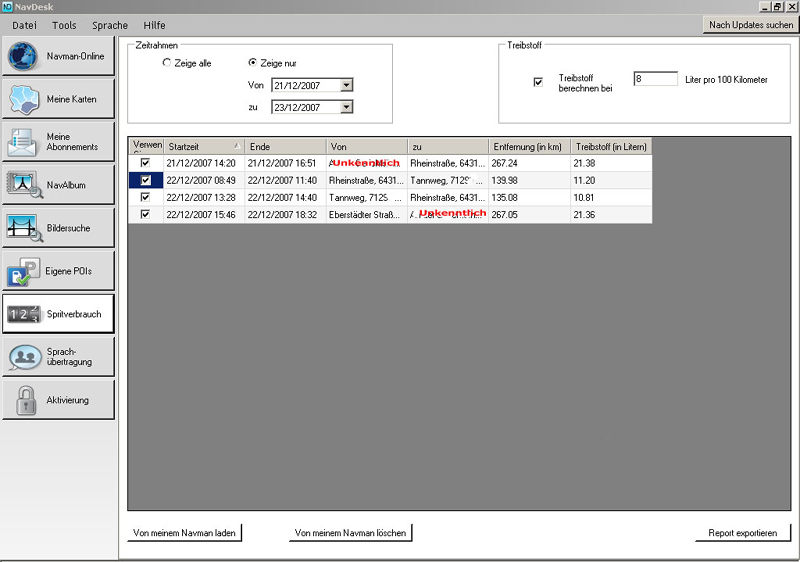Open the Meine Abonnements icon

coord(24,142)
